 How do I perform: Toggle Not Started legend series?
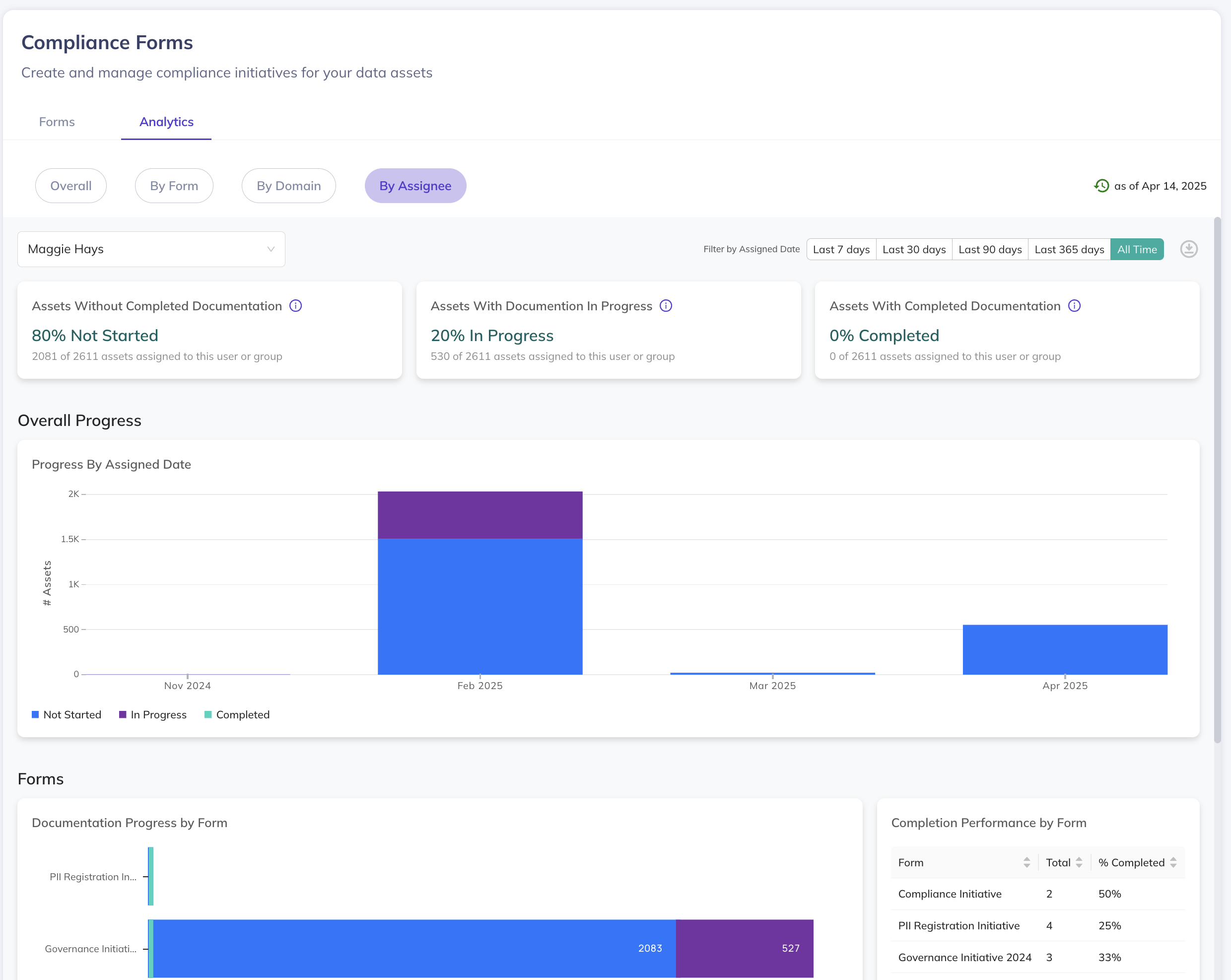[66, 714]
